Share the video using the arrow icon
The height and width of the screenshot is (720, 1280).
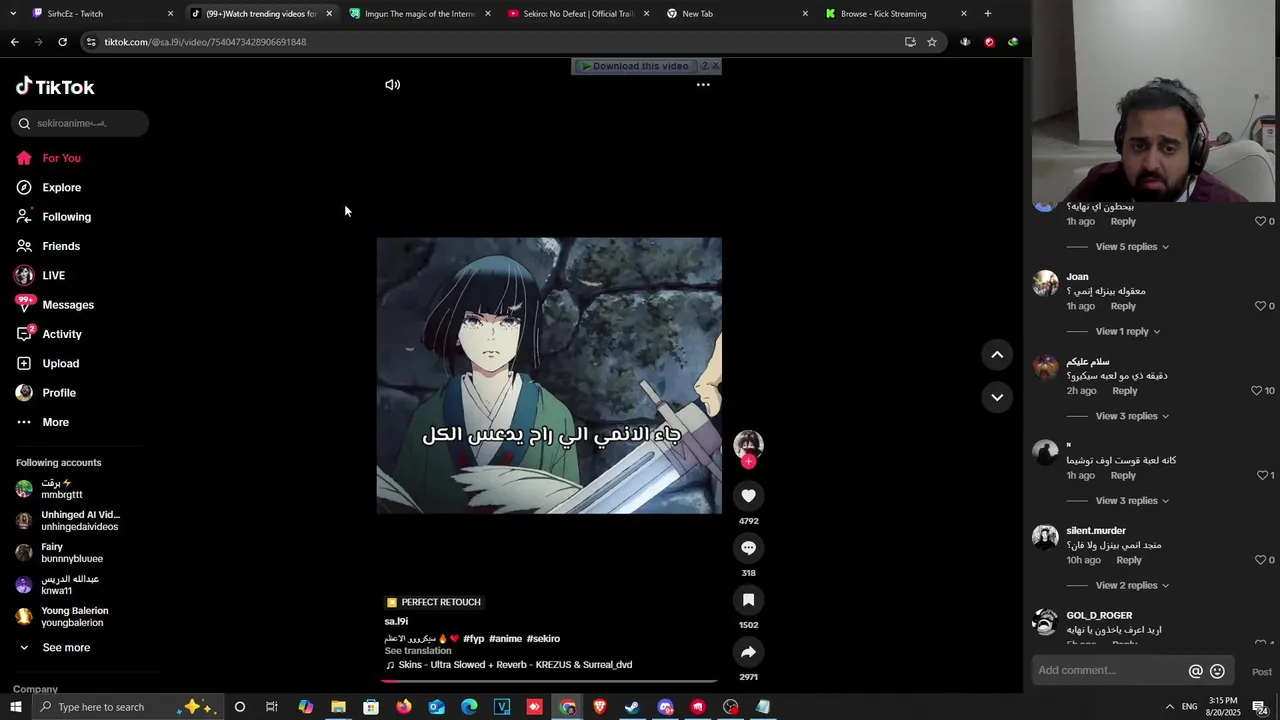click(748, 652)
